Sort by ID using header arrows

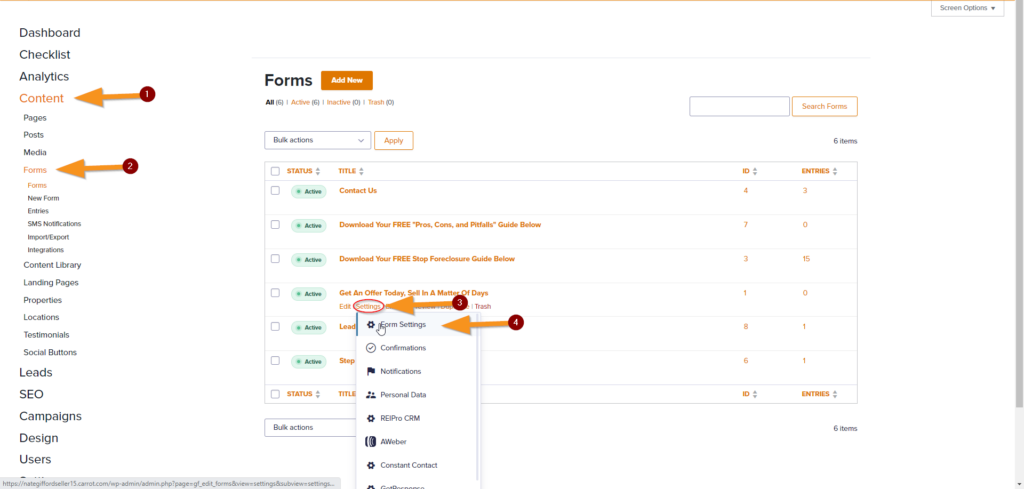[755, 171]
